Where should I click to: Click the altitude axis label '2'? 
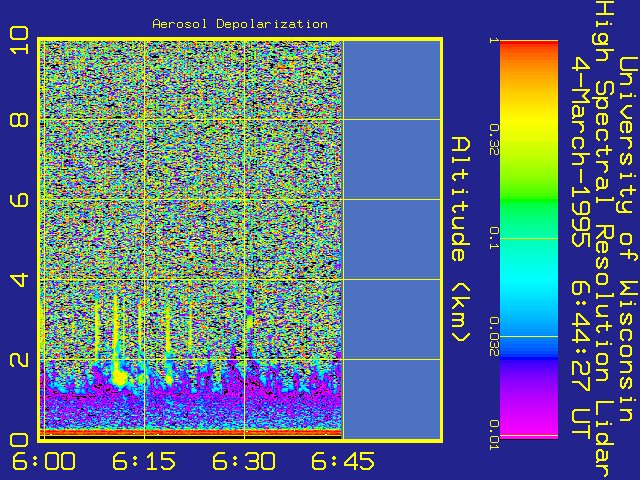point(19,360)
